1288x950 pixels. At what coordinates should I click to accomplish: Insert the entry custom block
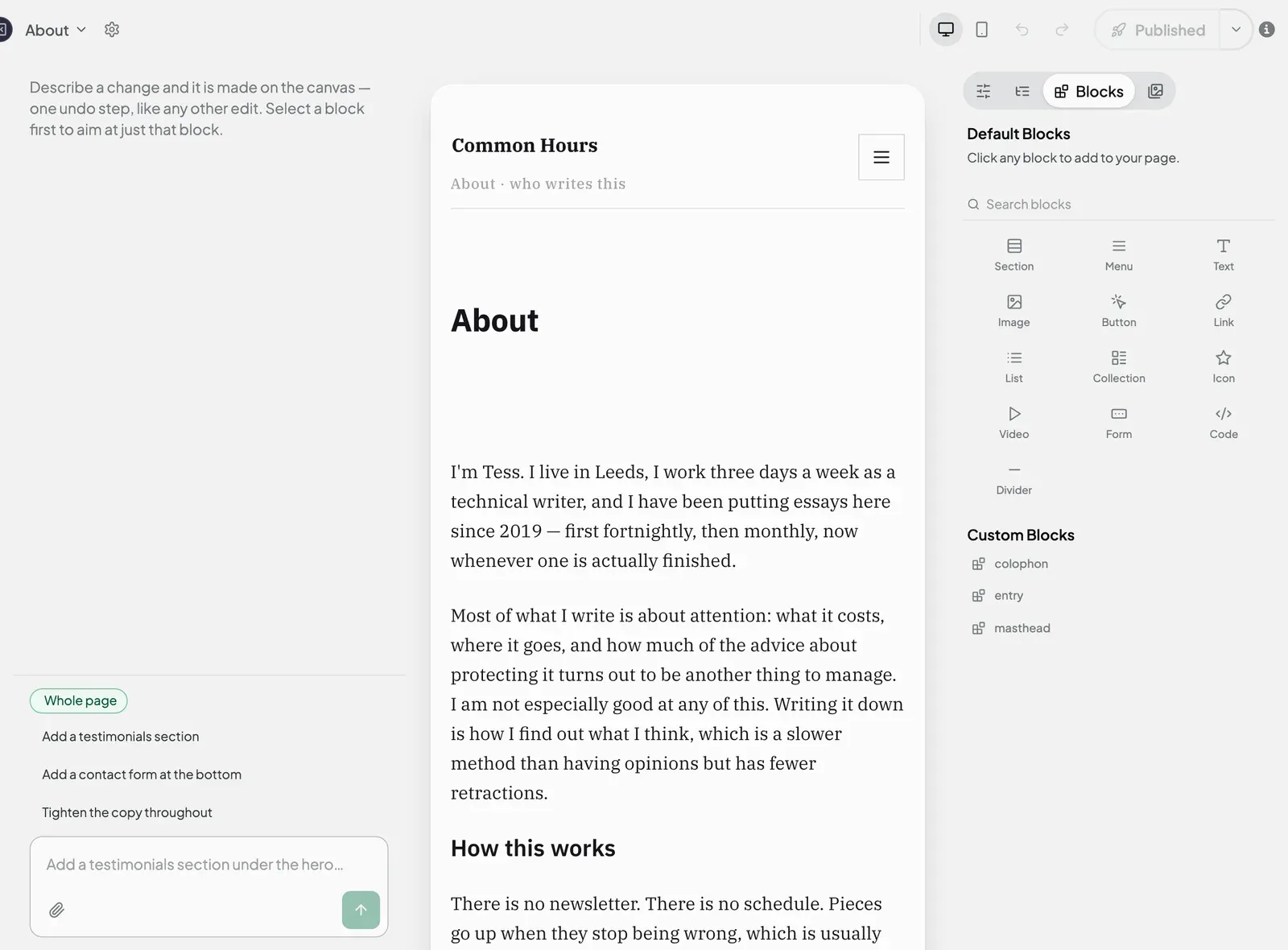[998, 596]
